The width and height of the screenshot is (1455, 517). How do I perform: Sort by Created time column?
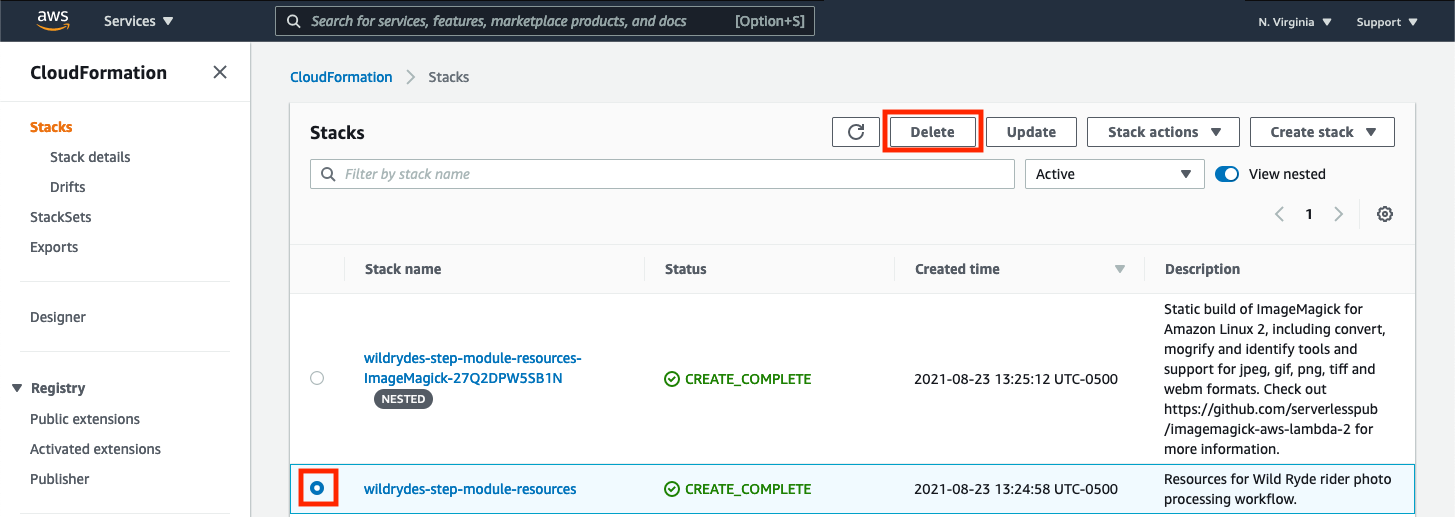(957, 269)
